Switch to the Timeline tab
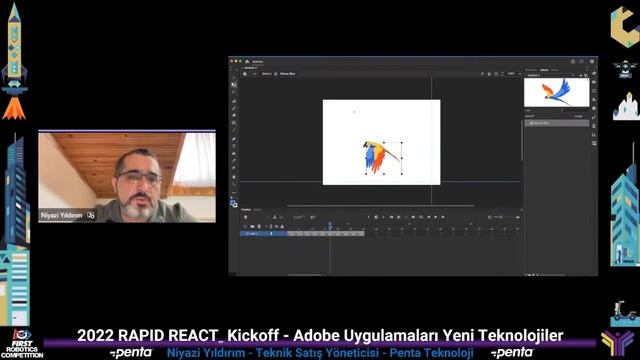 pos(246,209)
